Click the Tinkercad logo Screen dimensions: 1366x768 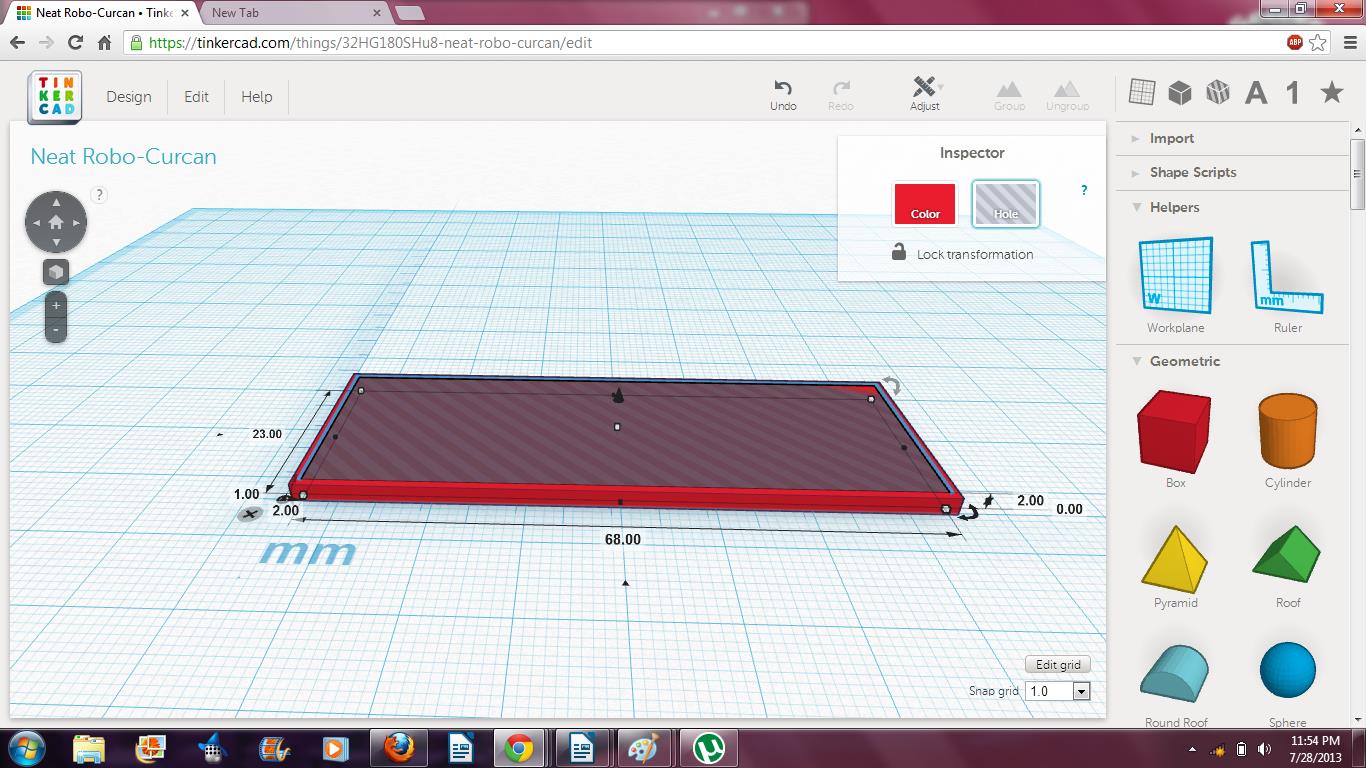(55, 97)
